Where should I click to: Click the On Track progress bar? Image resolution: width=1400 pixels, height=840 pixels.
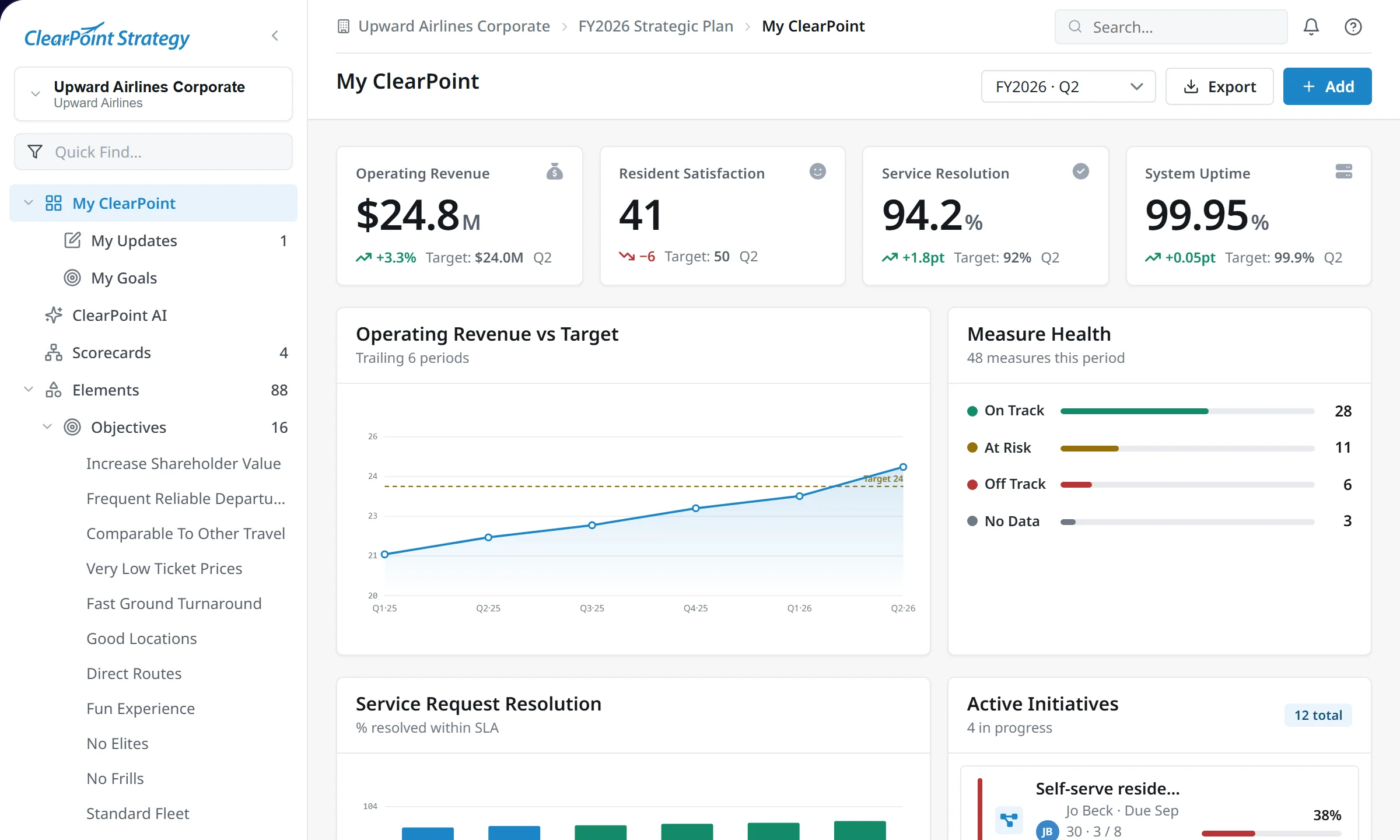click(1187, 411)
